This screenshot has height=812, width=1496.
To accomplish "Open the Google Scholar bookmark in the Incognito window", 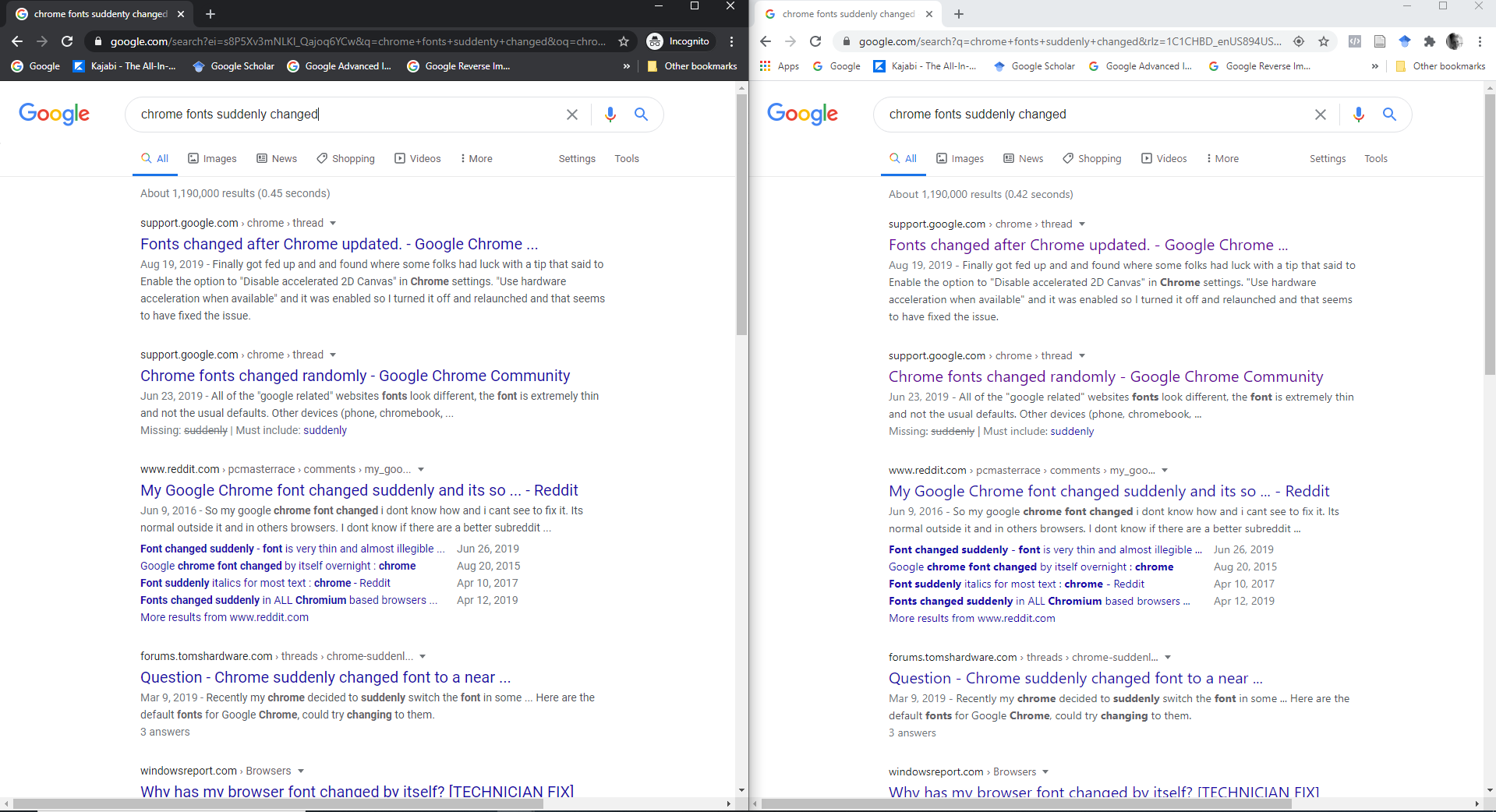I will (x=234, y=66).
